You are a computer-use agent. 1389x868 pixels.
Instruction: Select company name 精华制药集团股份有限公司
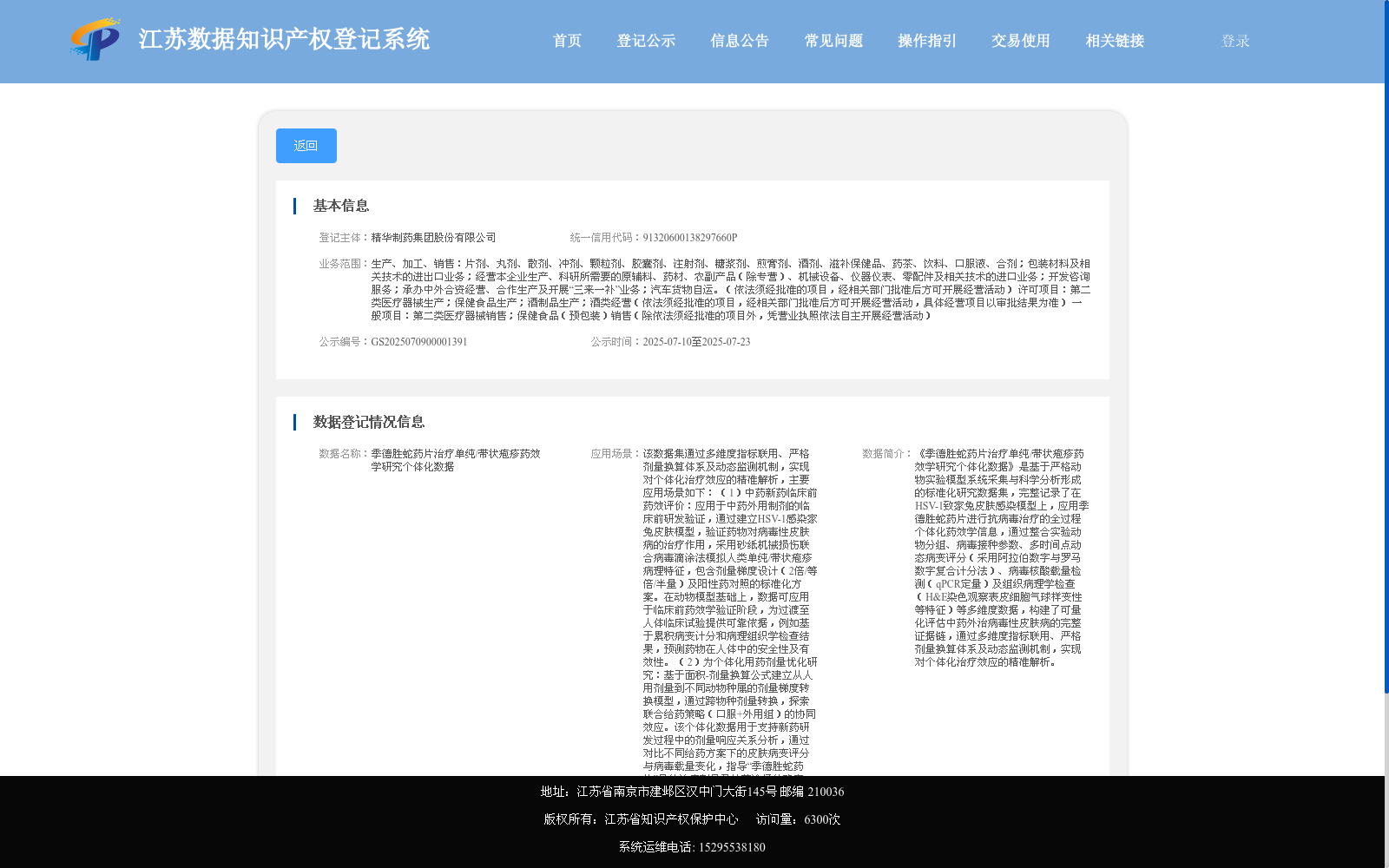point(433,238)
